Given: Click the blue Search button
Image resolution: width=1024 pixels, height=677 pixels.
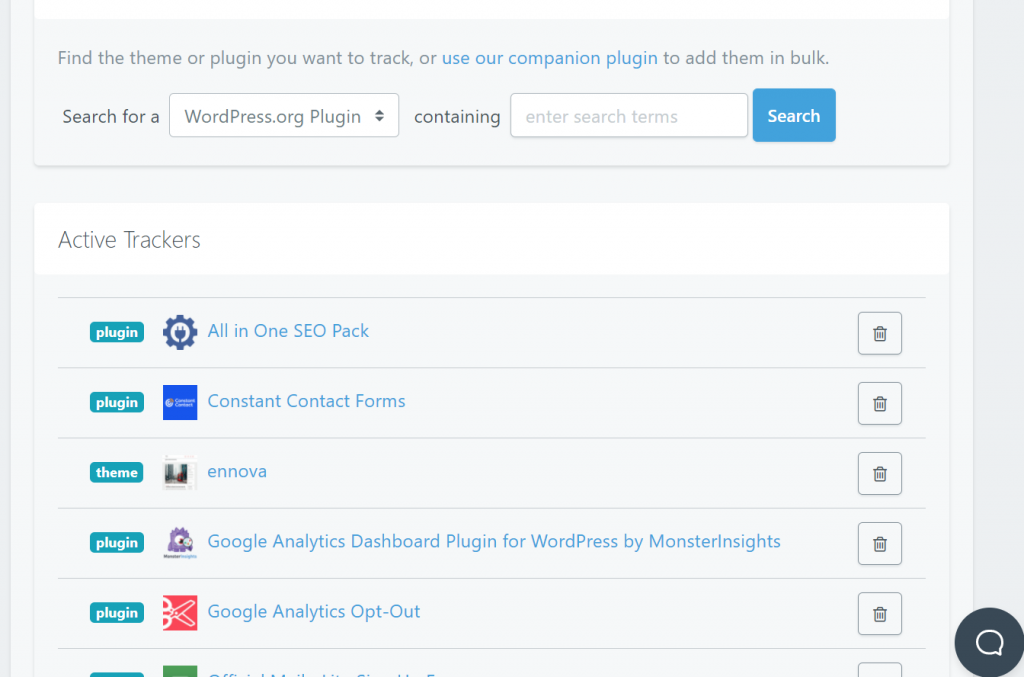Looking at the screenshot, I should pos(794,116).
